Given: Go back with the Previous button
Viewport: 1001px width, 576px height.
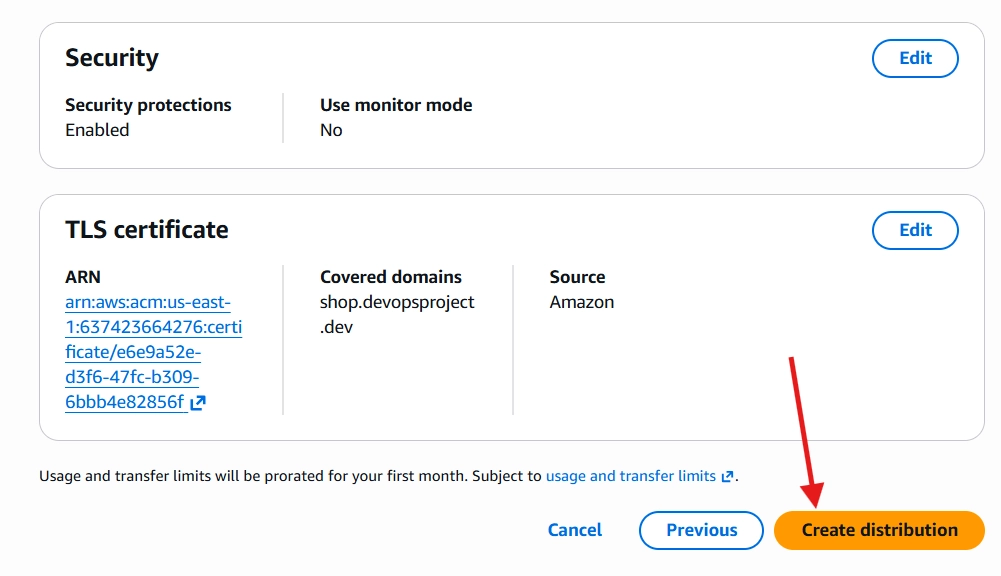Looking at the screenshot, I should [701, 530].
